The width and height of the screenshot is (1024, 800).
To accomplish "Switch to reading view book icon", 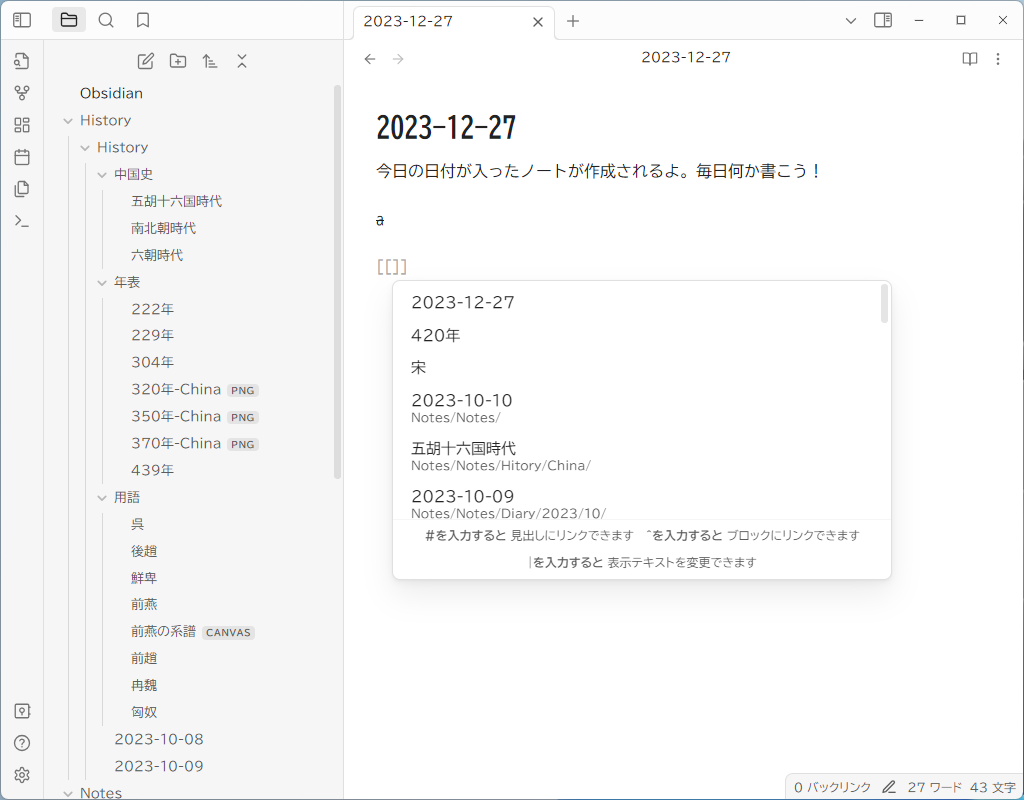I will tap(970, 59).
